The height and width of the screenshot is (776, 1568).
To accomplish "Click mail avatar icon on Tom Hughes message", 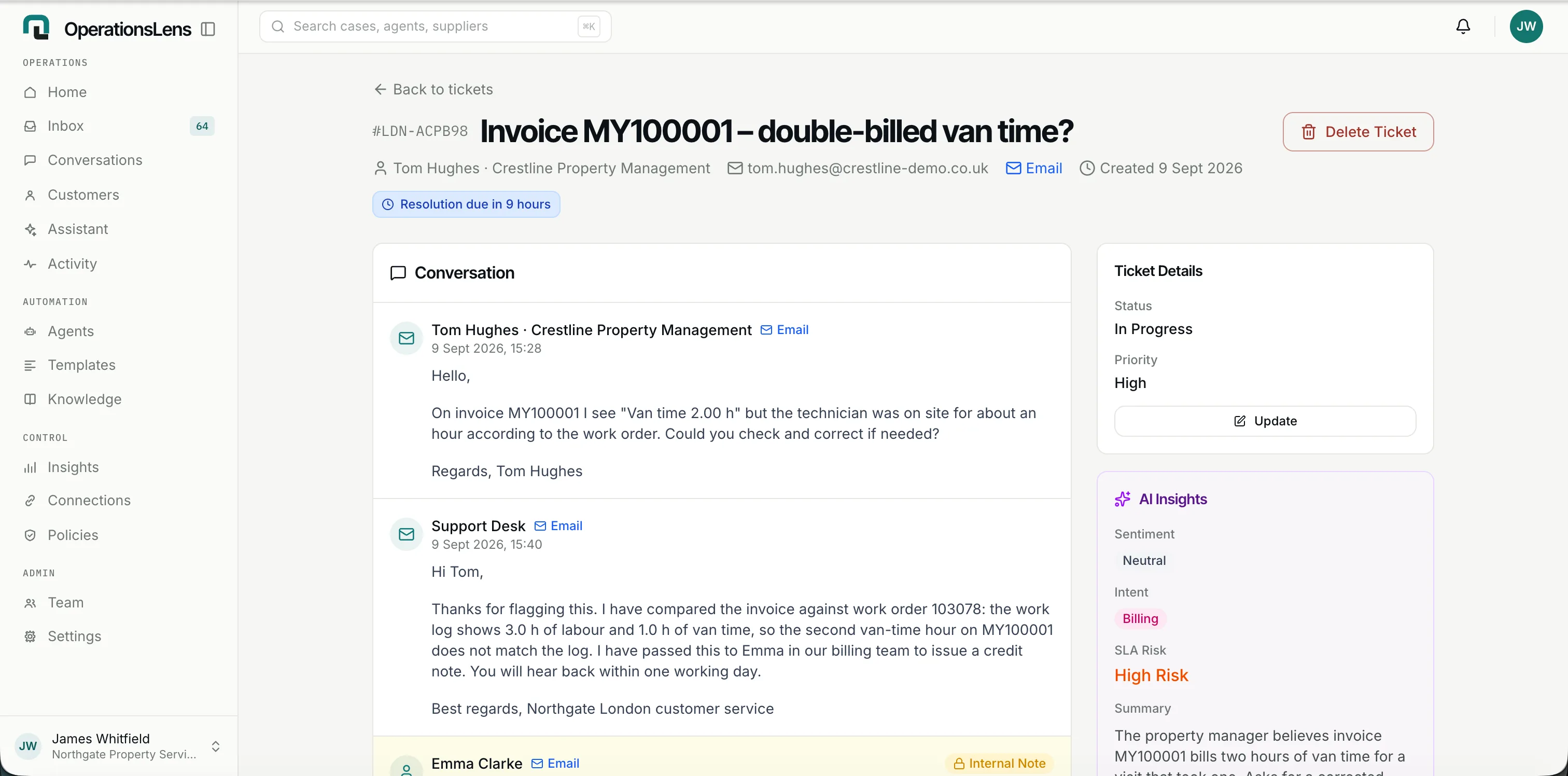I will tap(407, 339).
